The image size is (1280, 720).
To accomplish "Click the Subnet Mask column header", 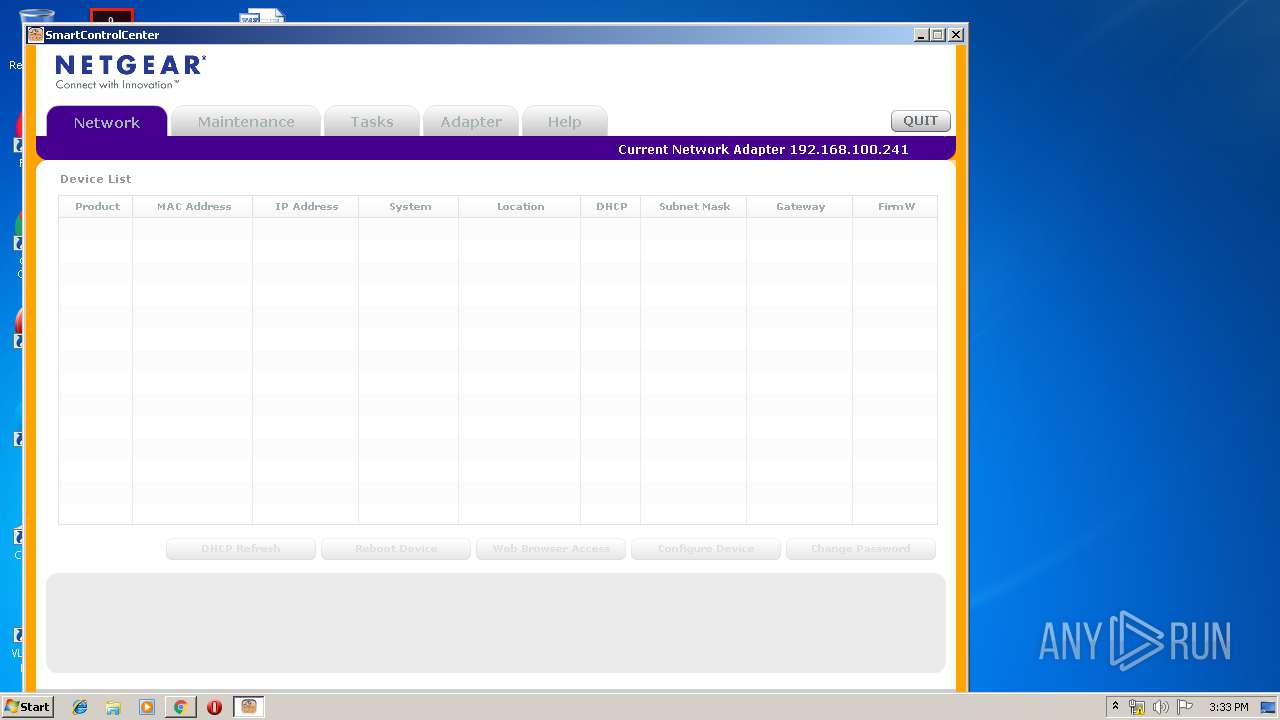I will click(x=694, y=207).
